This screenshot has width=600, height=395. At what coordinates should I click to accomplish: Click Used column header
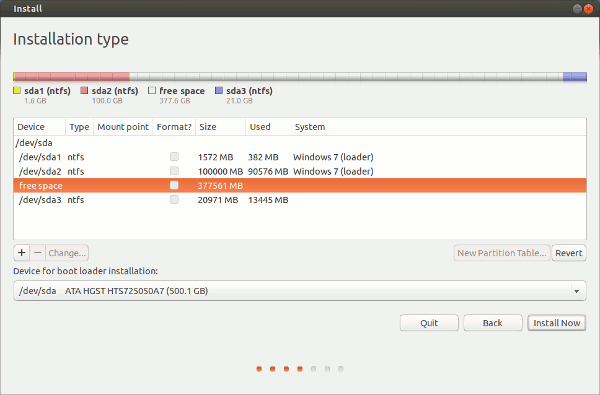[268, 127]
